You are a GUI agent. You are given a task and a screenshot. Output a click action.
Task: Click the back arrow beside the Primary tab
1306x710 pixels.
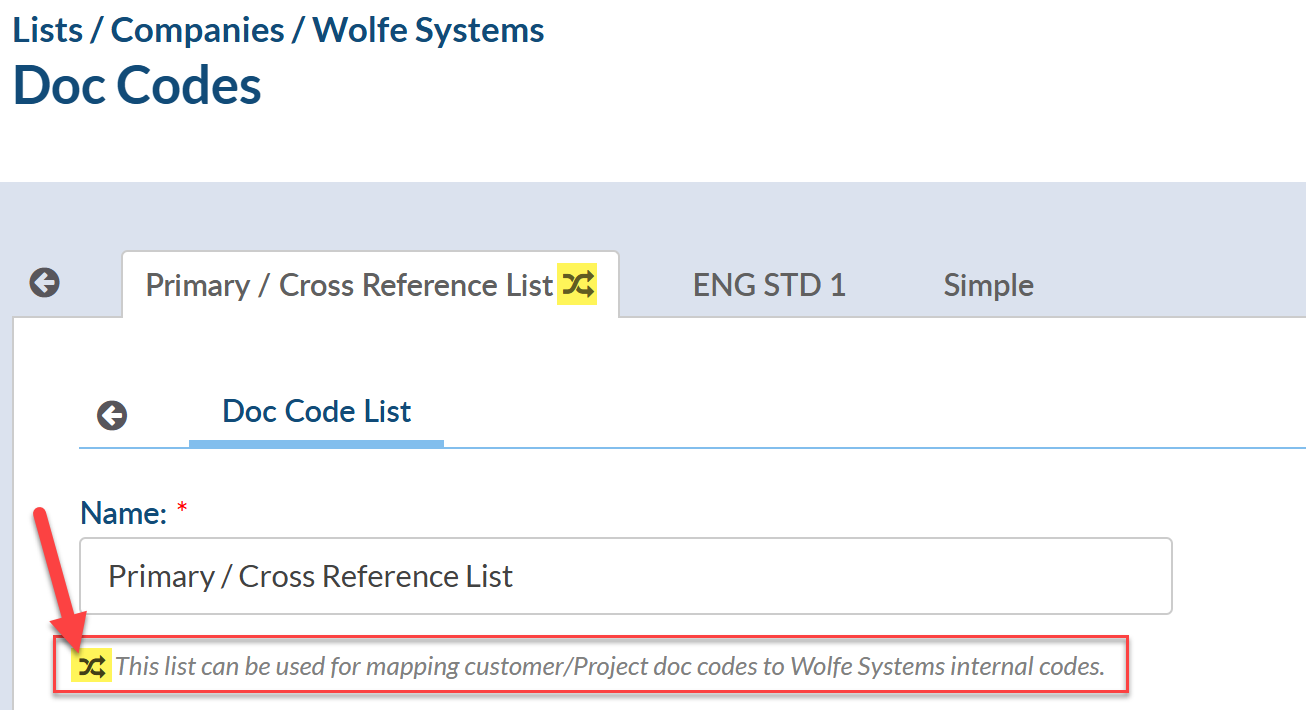pos(44,284)
